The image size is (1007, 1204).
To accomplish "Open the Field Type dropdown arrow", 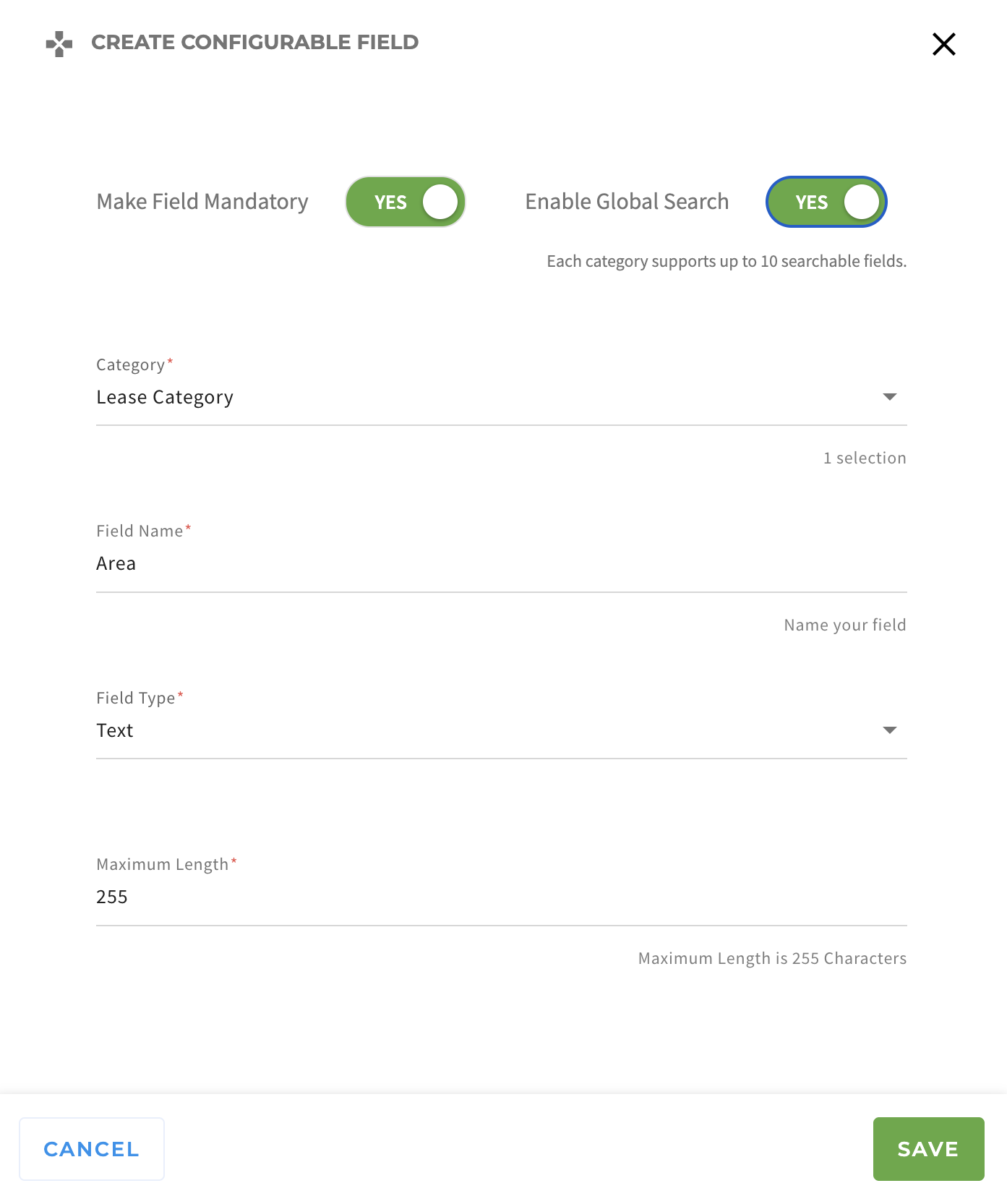I will pyautogui.click(x=889, y=730).
